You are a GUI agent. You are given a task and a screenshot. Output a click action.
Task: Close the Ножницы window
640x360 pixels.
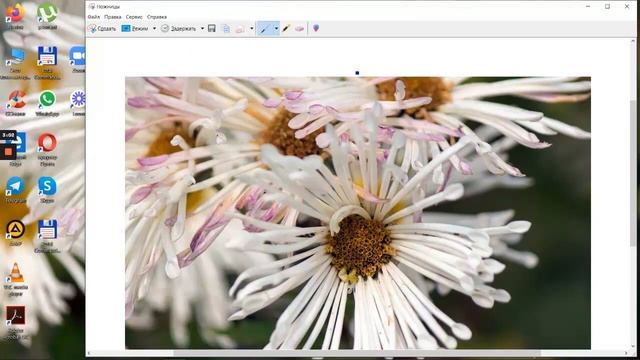[627, 7]
